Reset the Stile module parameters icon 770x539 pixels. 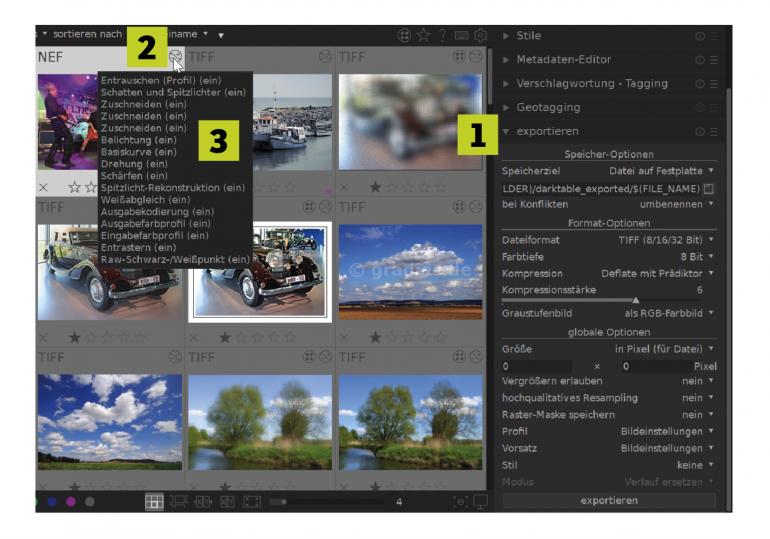click(x=700, y=36)
